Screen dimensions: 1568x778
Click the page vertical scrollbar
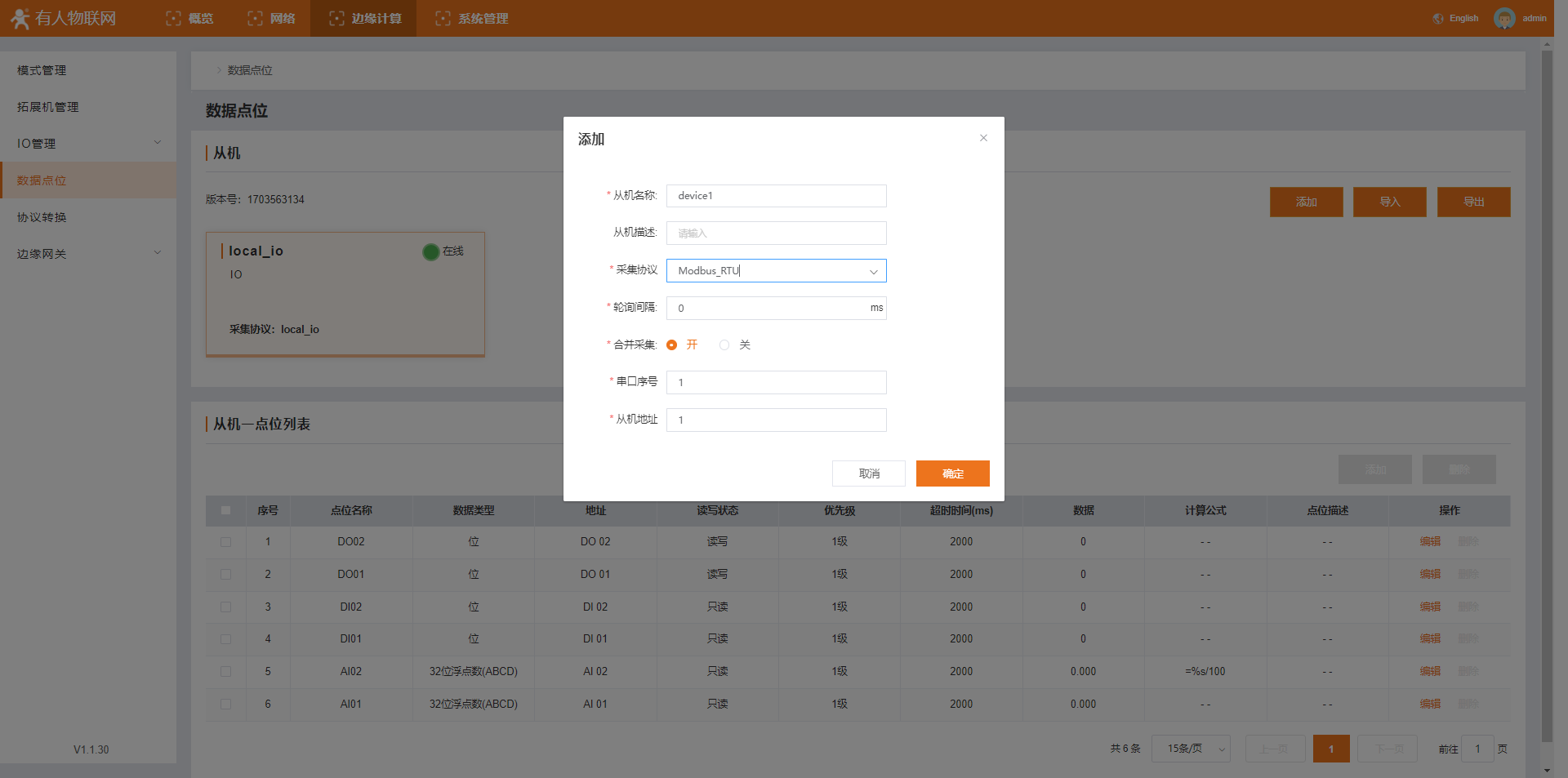pos(1547,392)
